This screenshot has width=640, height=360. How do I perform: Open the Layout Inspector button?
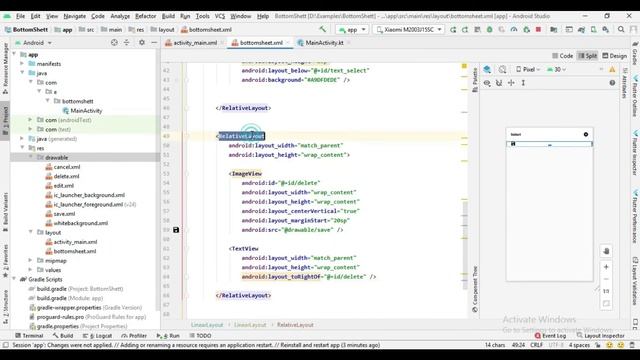click(x=601, y=336)
